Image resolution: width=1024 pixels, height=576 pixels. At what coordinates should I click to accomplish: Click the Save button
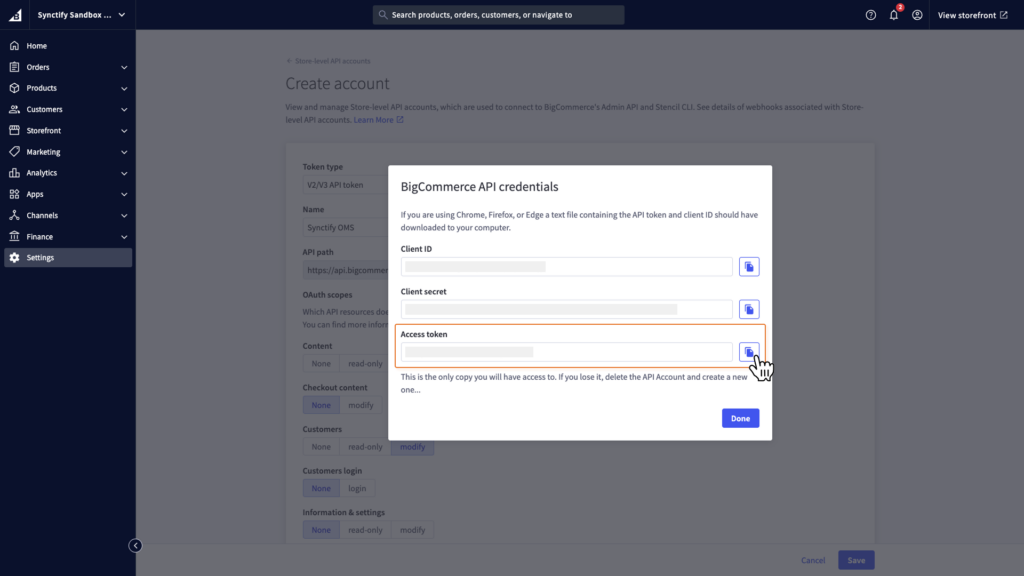coord(856,560)
